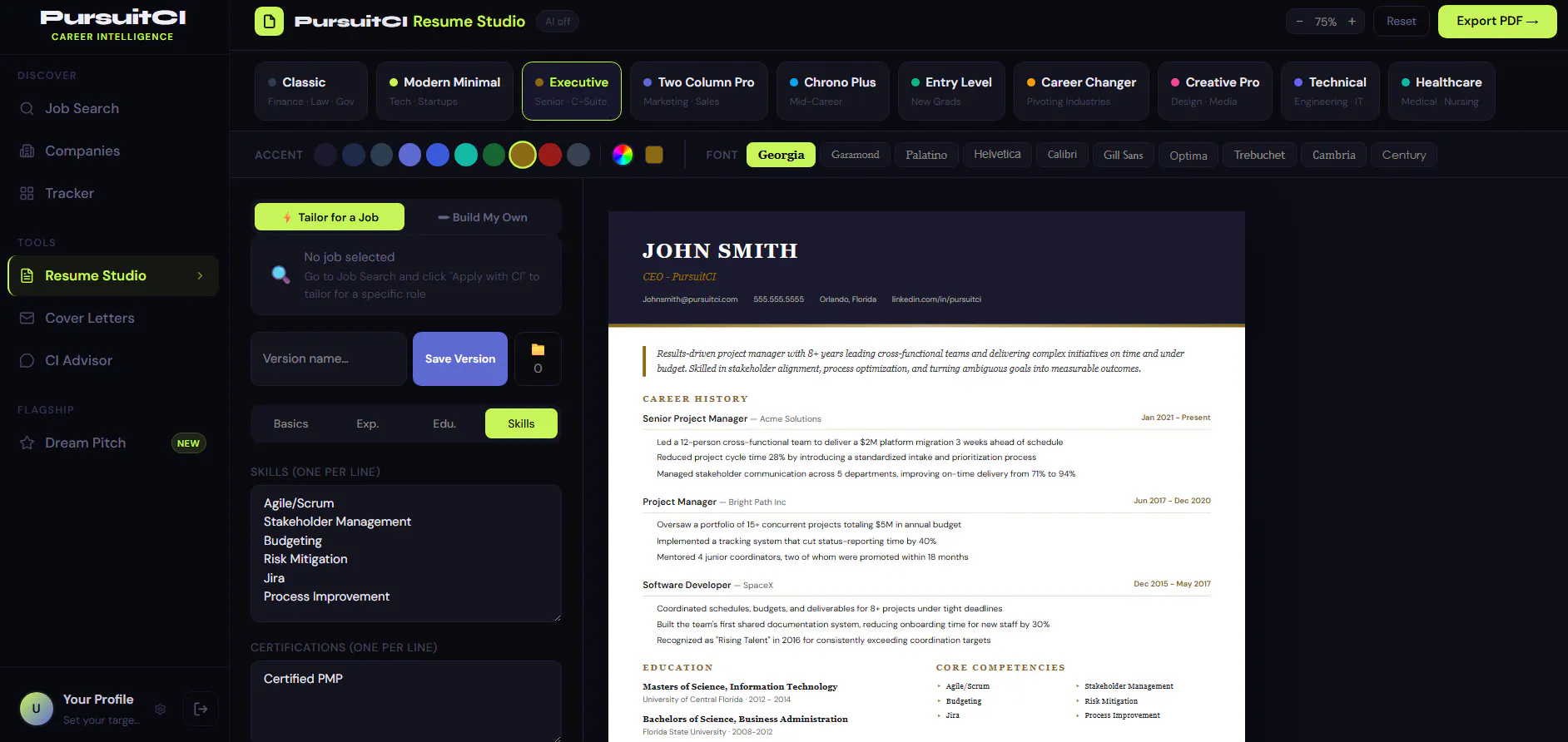Click the Certifications text area
This screenshot has height=742, width=1568.
406,700
